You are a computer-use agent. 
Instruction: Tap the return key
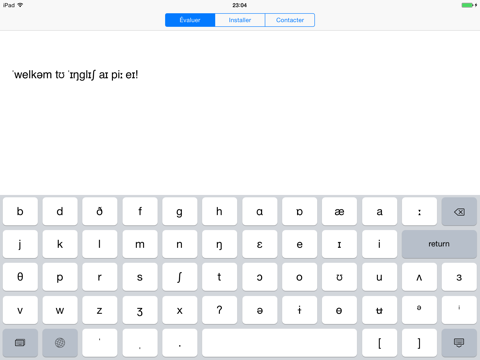[439, 244]
